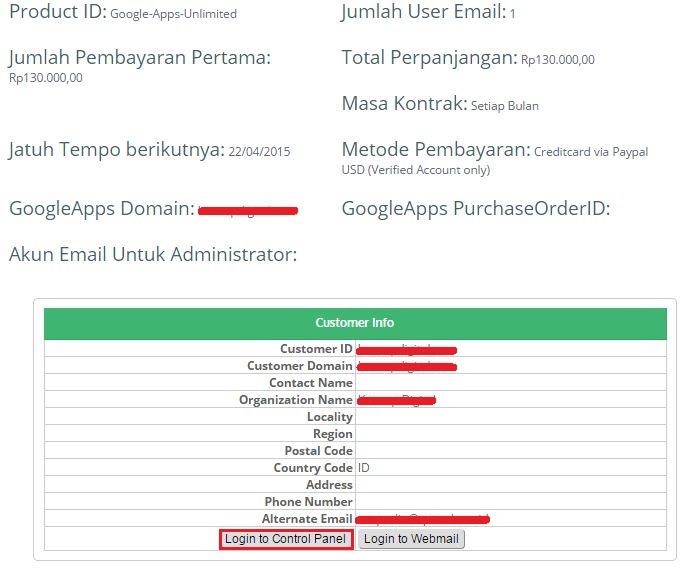Select the GoogleApps PurchaseOrderID label

475,209
